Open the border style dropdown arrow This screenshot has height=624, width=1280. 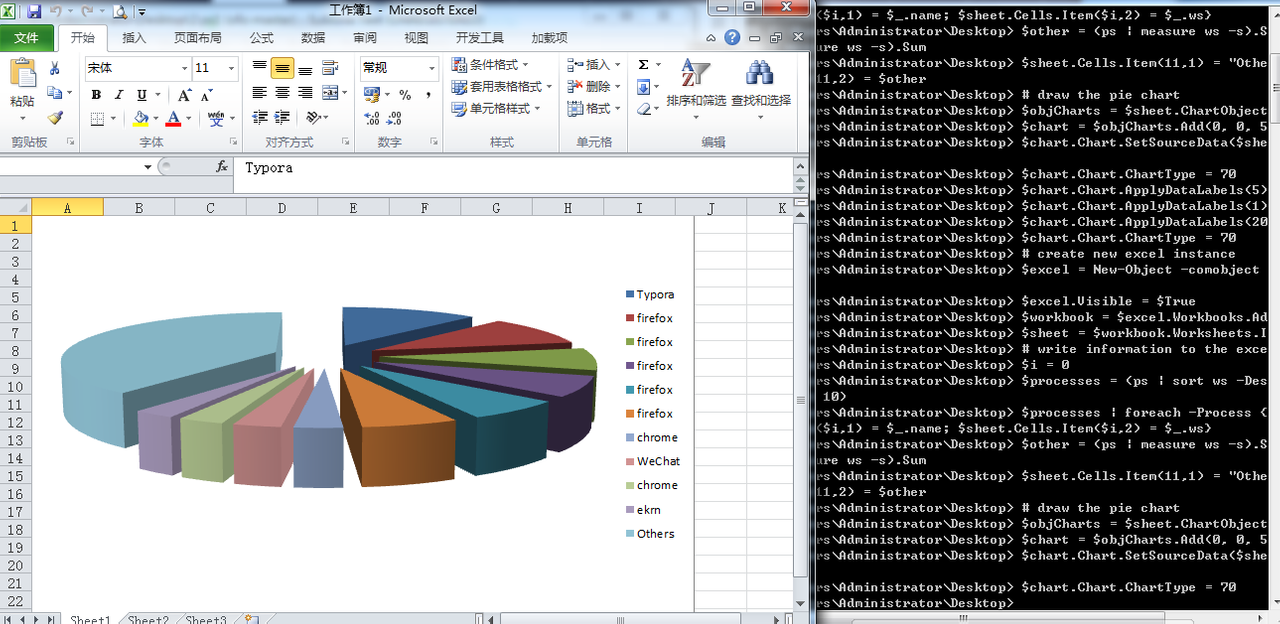pyautogui.click(x=111, y=118)
